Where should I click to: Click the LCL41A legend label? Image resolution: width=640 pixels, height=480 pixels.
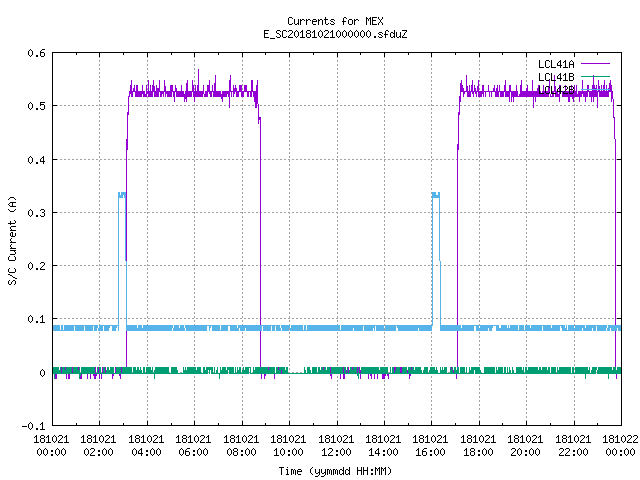click(556, 64)
